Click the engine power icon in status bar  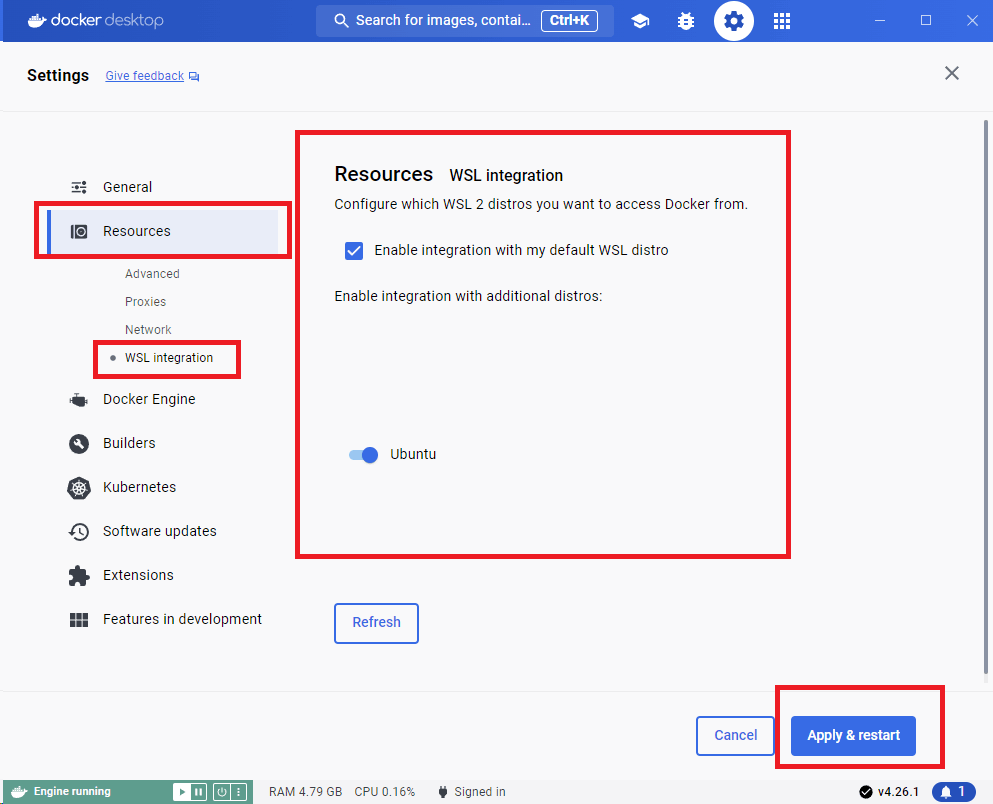(x=222, y=791)
